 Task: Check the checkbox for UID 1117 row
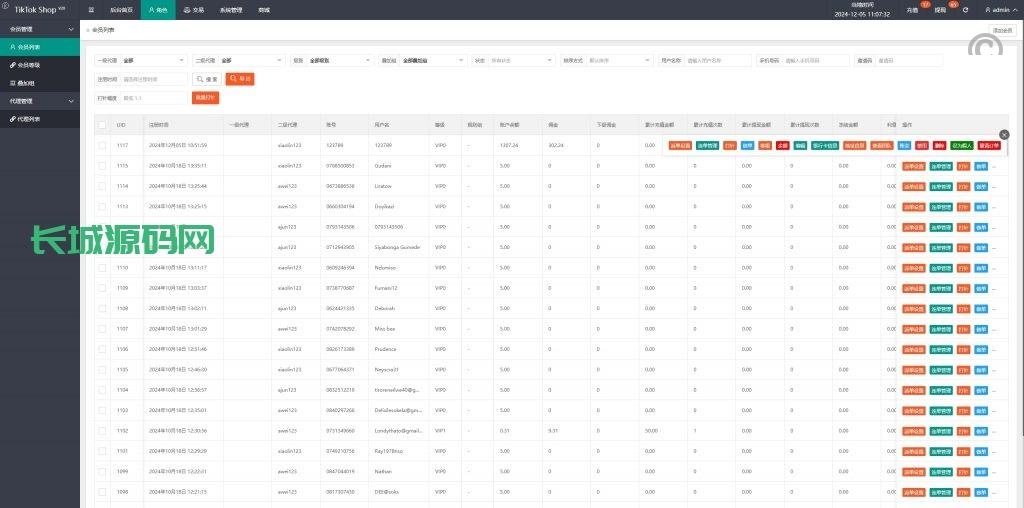102,146
